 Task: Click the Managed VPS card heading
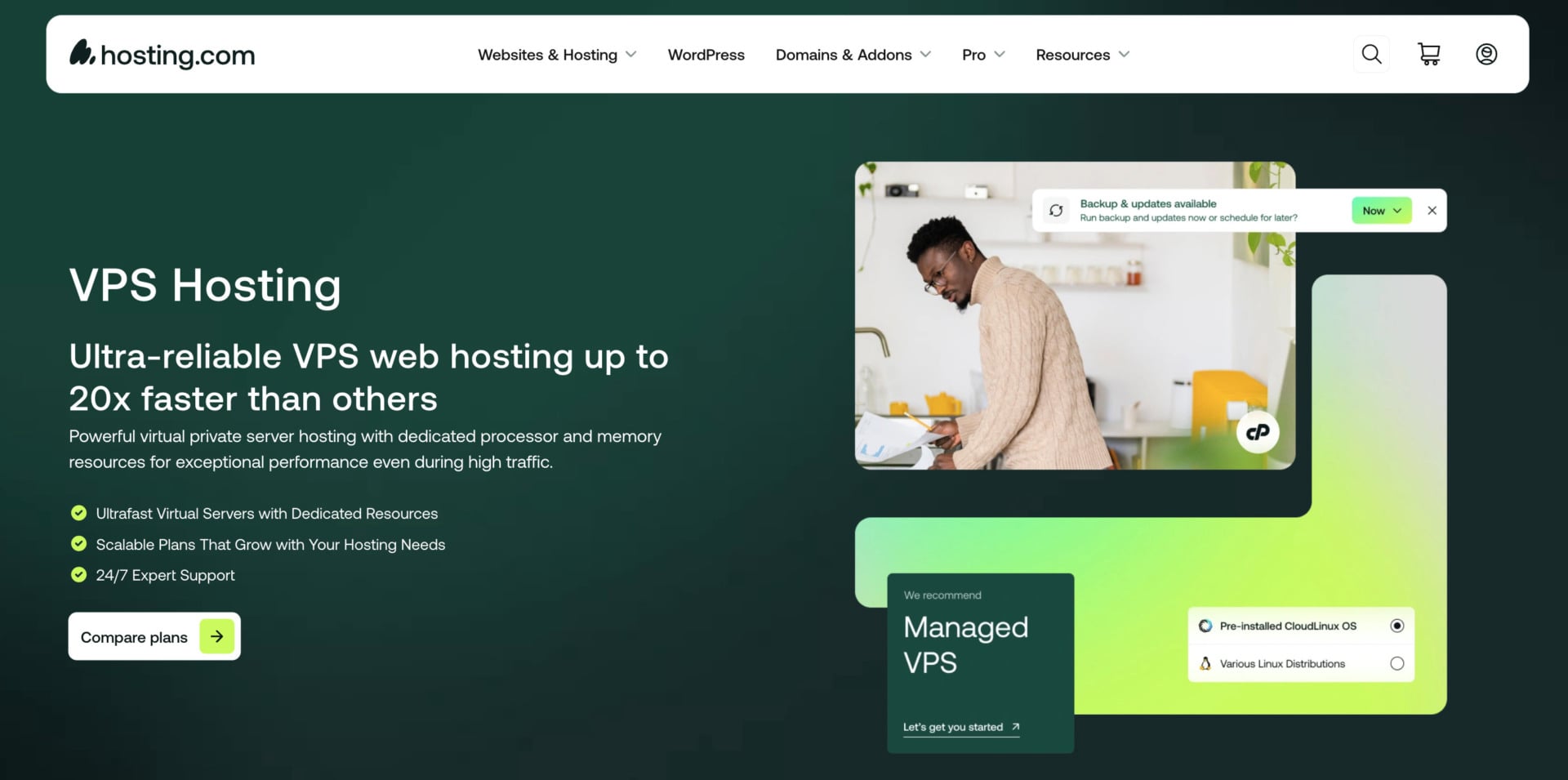(x=966, y=644)
